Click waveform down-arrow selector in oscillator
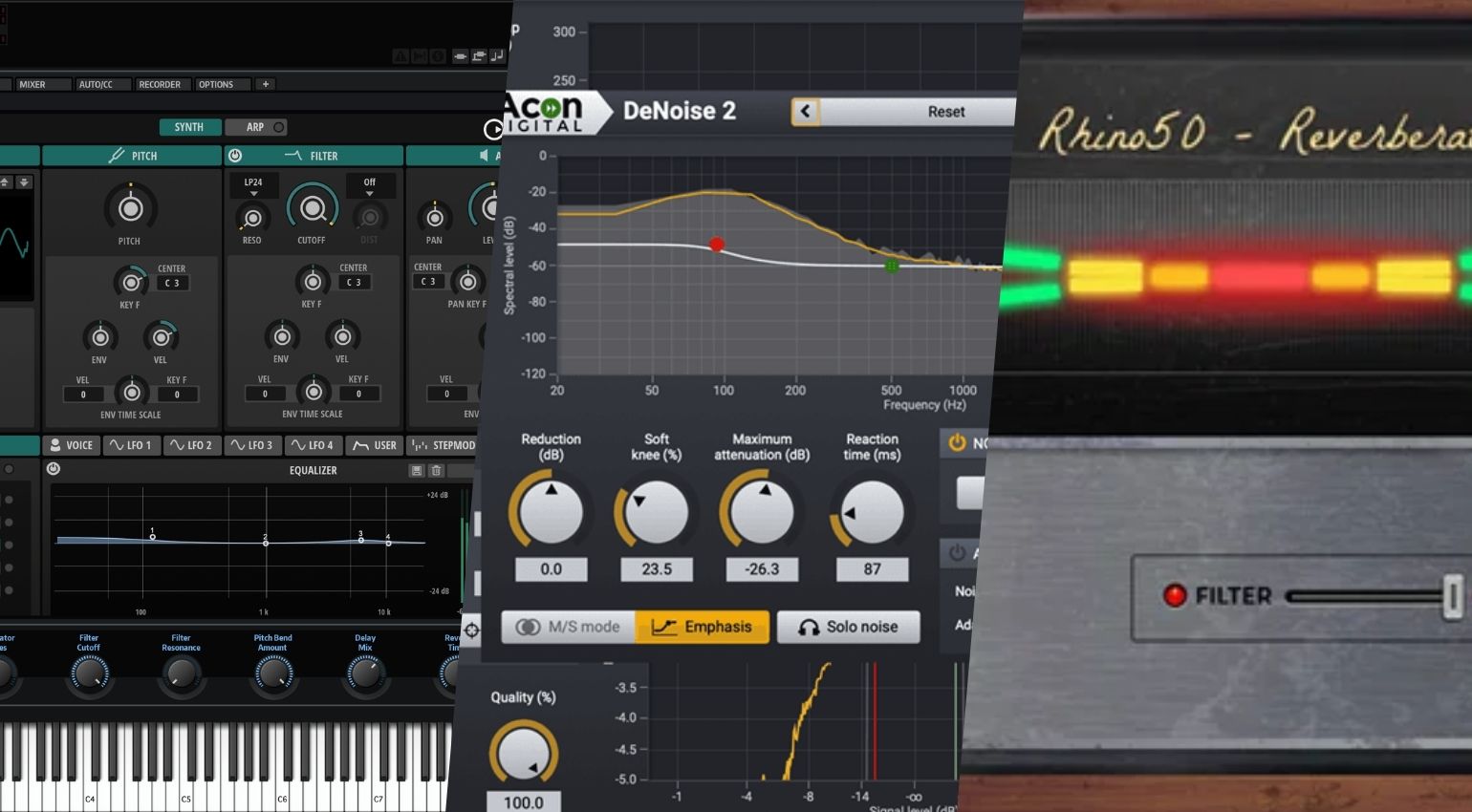The height and width of the screenshot is (812, 1472). coord(24,182)
